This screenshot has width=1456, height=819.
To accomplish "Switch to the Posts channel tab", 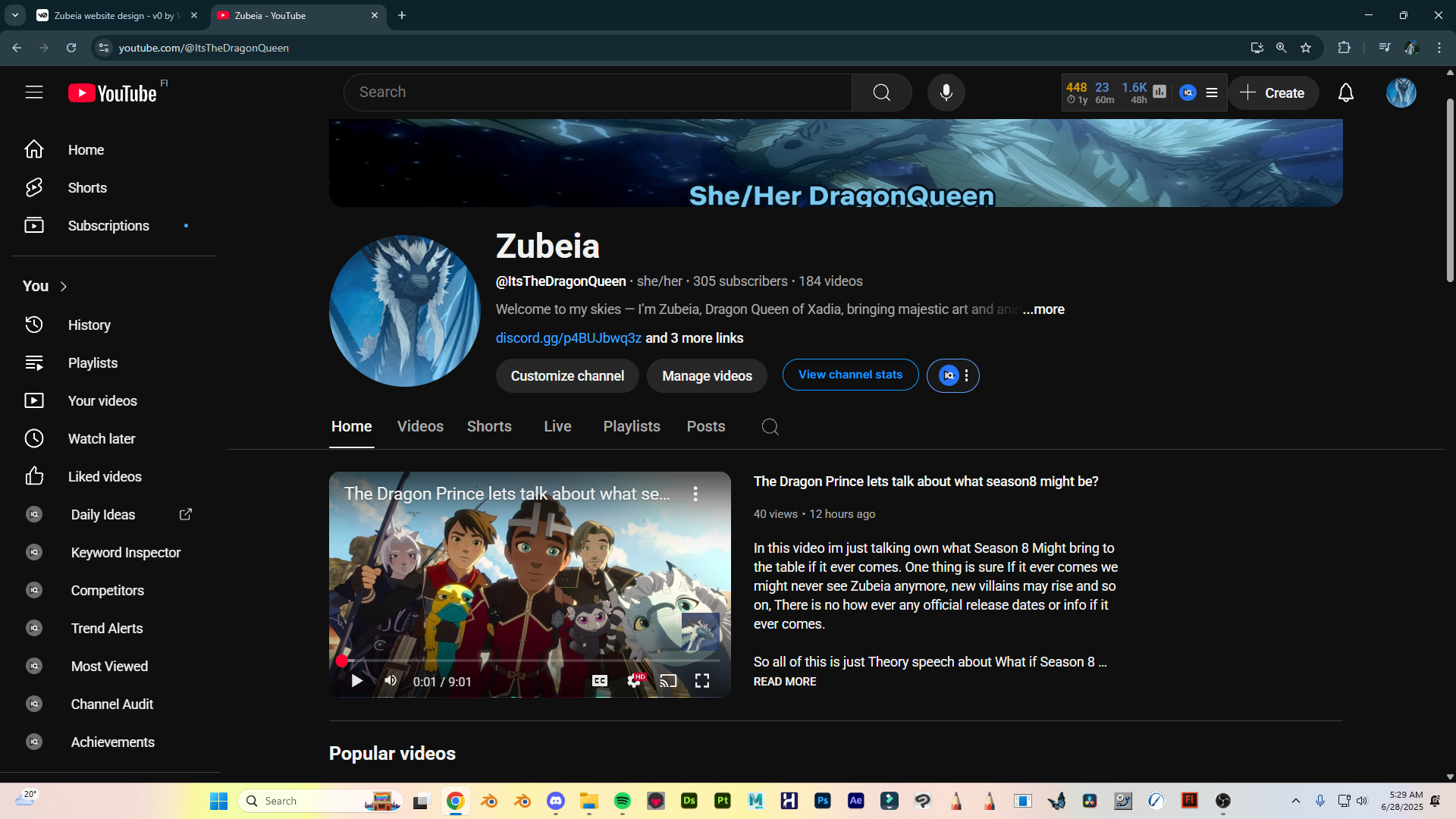I will pos(706,427).
